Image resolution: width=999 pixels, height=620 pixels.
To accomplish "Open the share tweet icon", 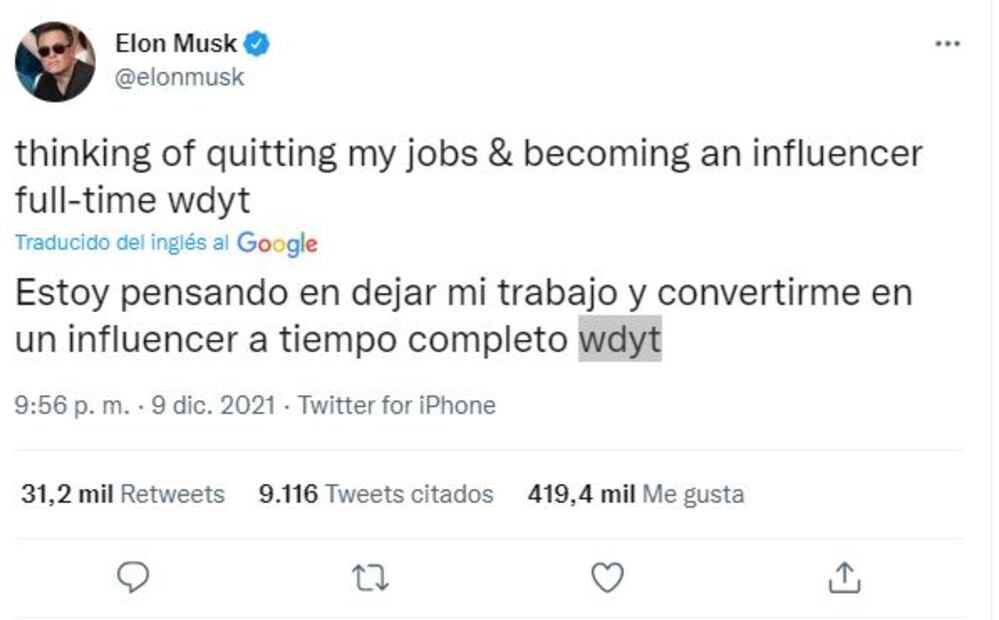I will coord(844,576).
